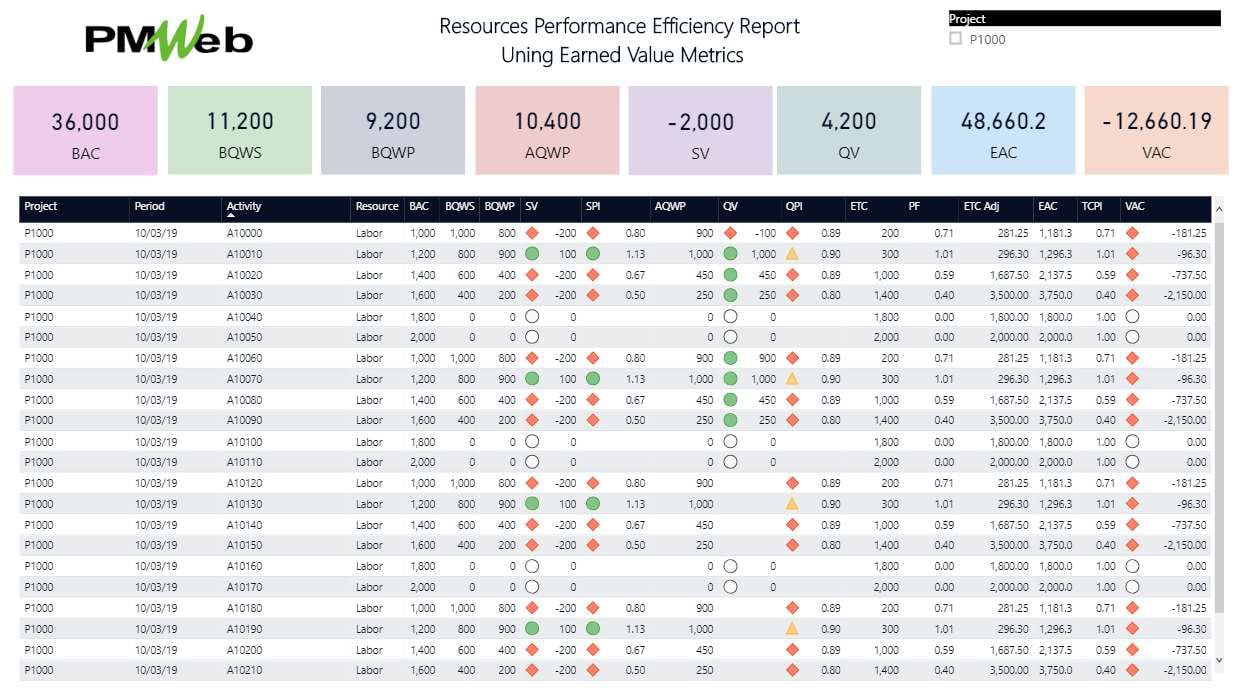Select the QV card showing 4,200
This screenshot has width=1248, height=696.
(849, 130)
